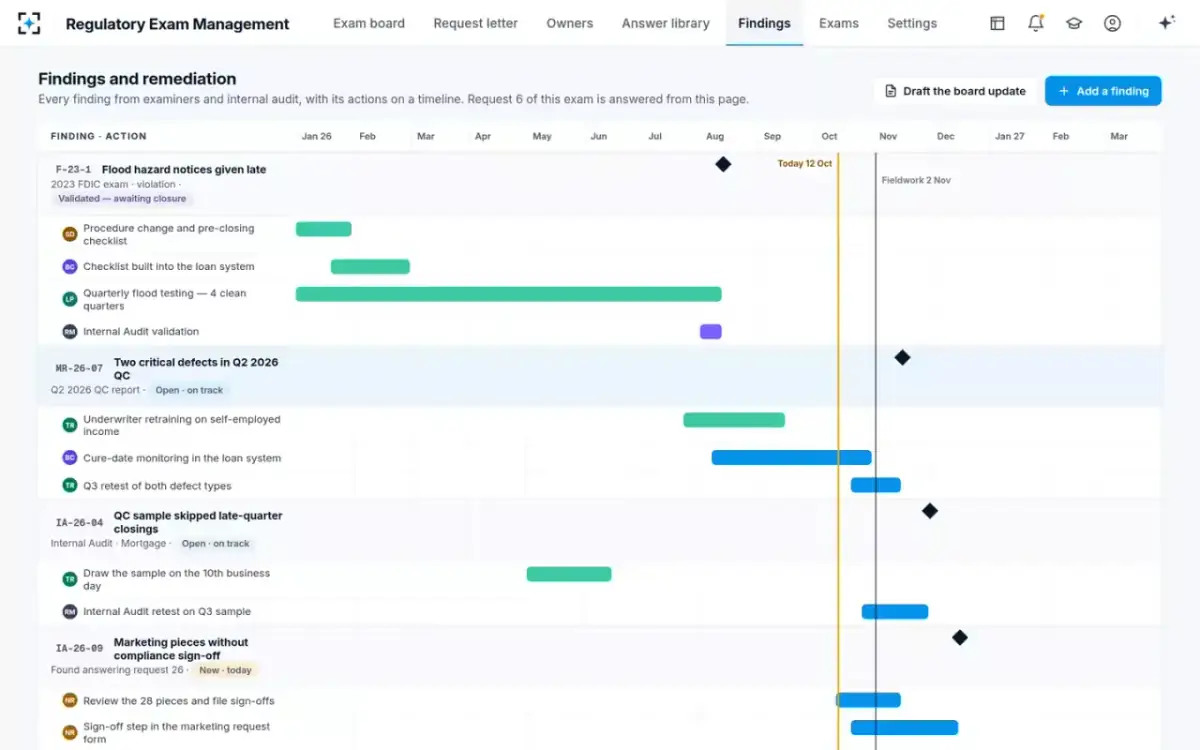Image resolution: width=1200 pixels, height=750 pixels.
Task: Open the Answer library tab
Action: click(x=666, y=23)
